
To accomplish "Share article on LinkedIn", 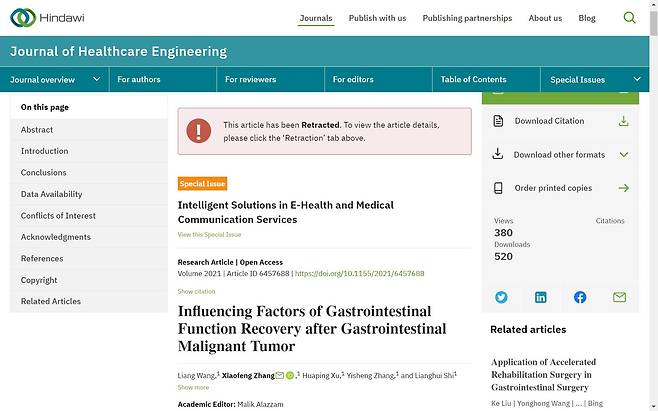I will pyautogui.click(x=541, y=297).
